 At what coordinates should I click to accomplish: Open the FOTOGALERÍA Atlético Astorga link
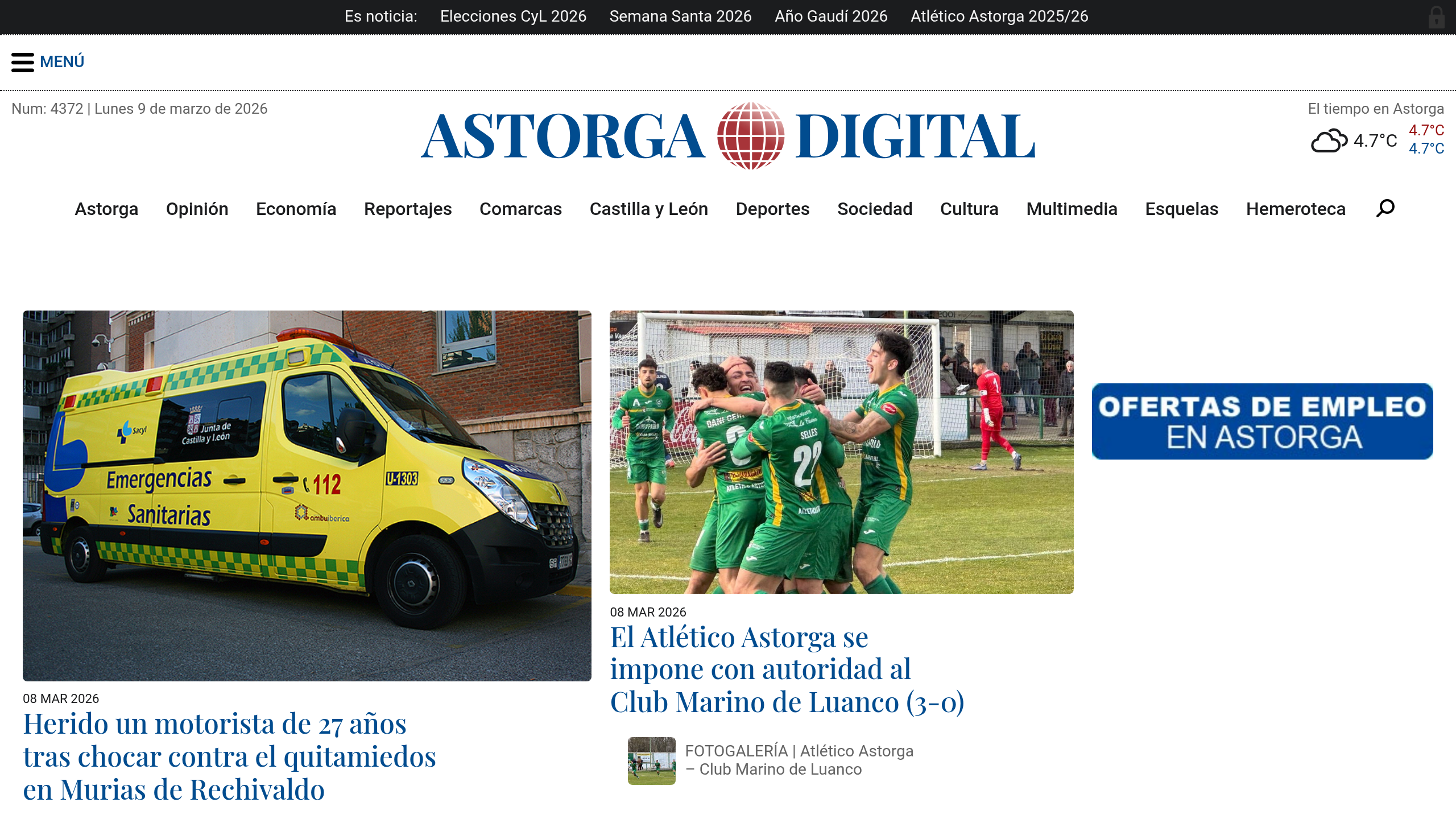(x=799, y=760)
